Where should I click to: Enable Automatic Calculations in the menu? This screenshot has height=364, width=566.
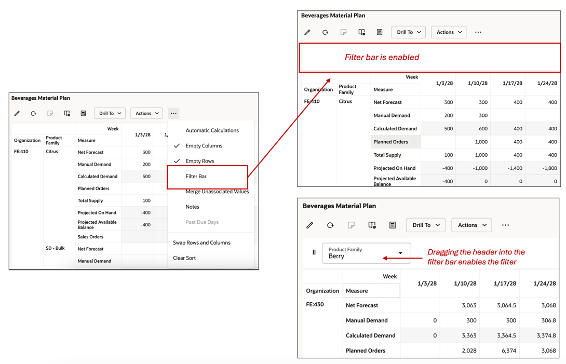(x=211, y=130)
